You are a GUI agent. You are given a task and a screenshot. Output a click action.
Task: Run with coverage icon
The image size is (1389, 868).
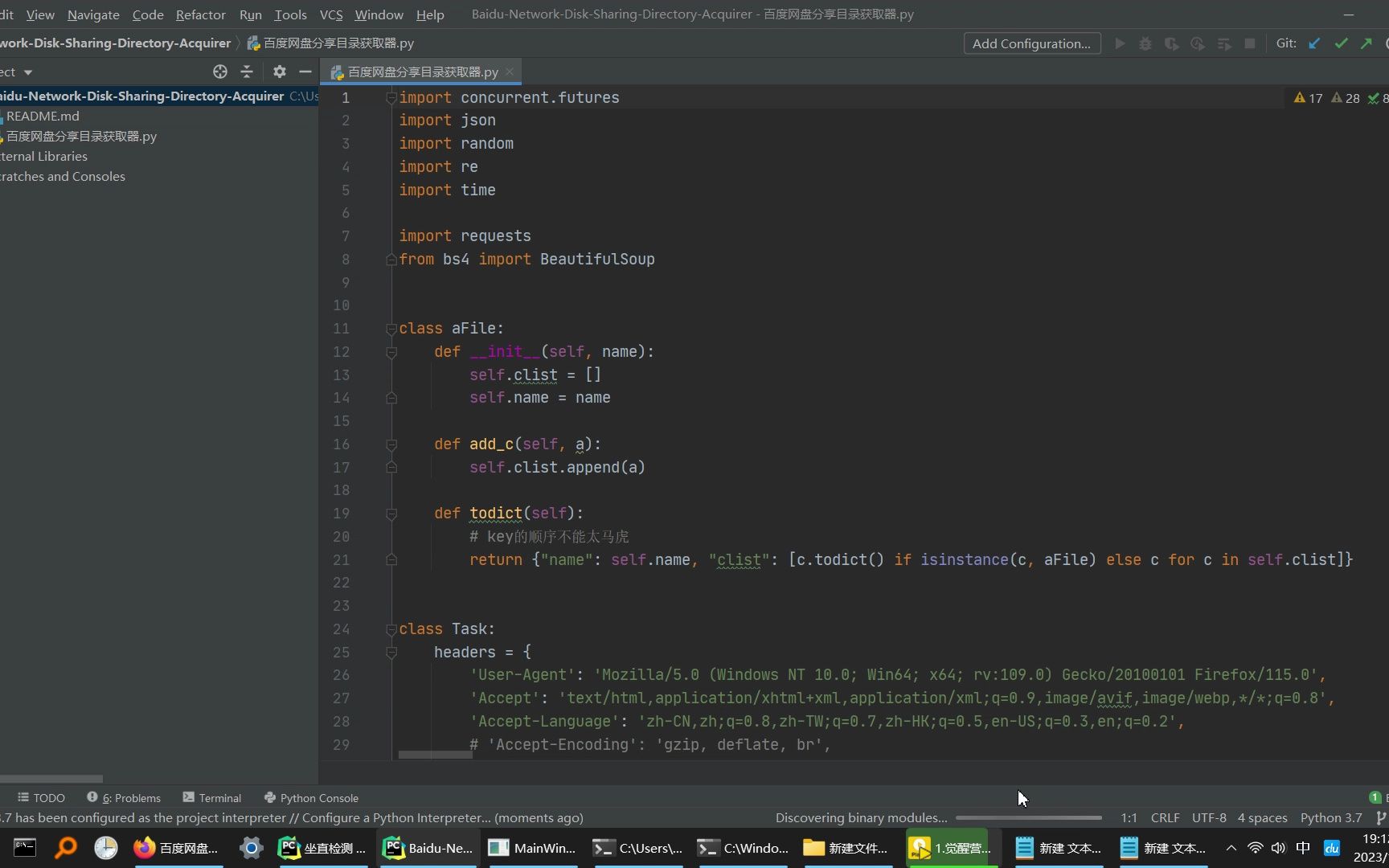coord(1171,43)
